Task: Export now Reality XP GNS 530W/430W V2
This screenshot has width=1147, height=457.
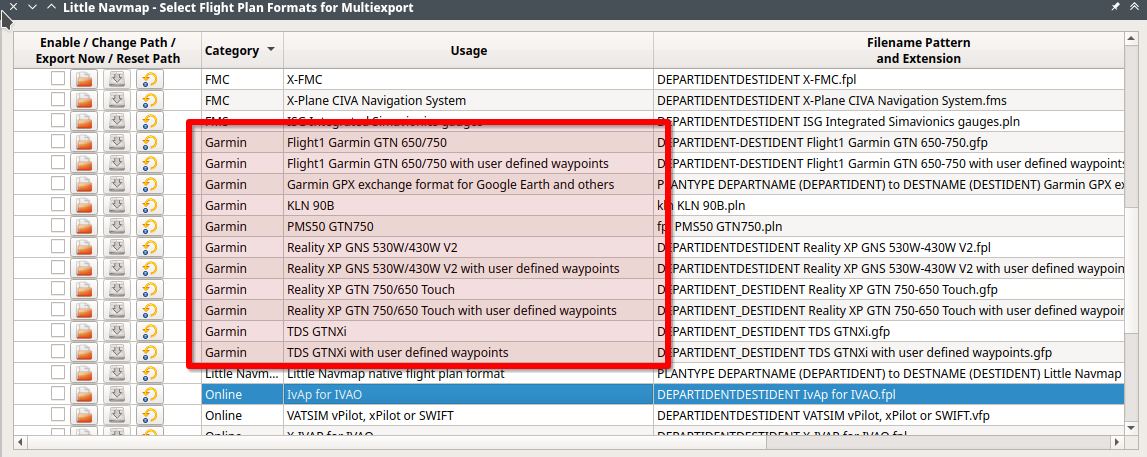Action: [116, 247]
